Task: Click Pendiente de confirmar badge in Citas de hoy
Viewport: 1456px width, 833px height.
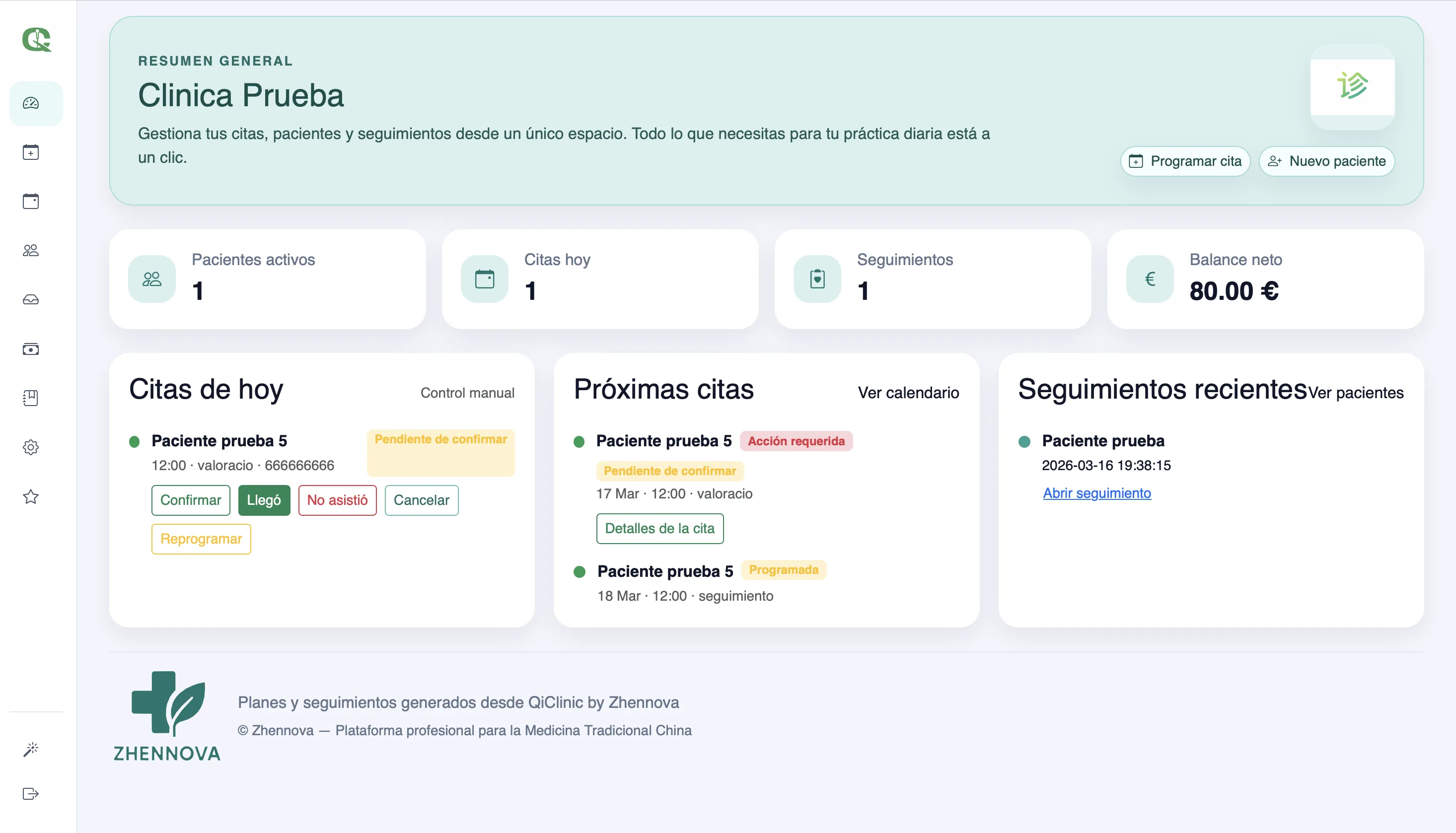Action: tap(440, 453)
